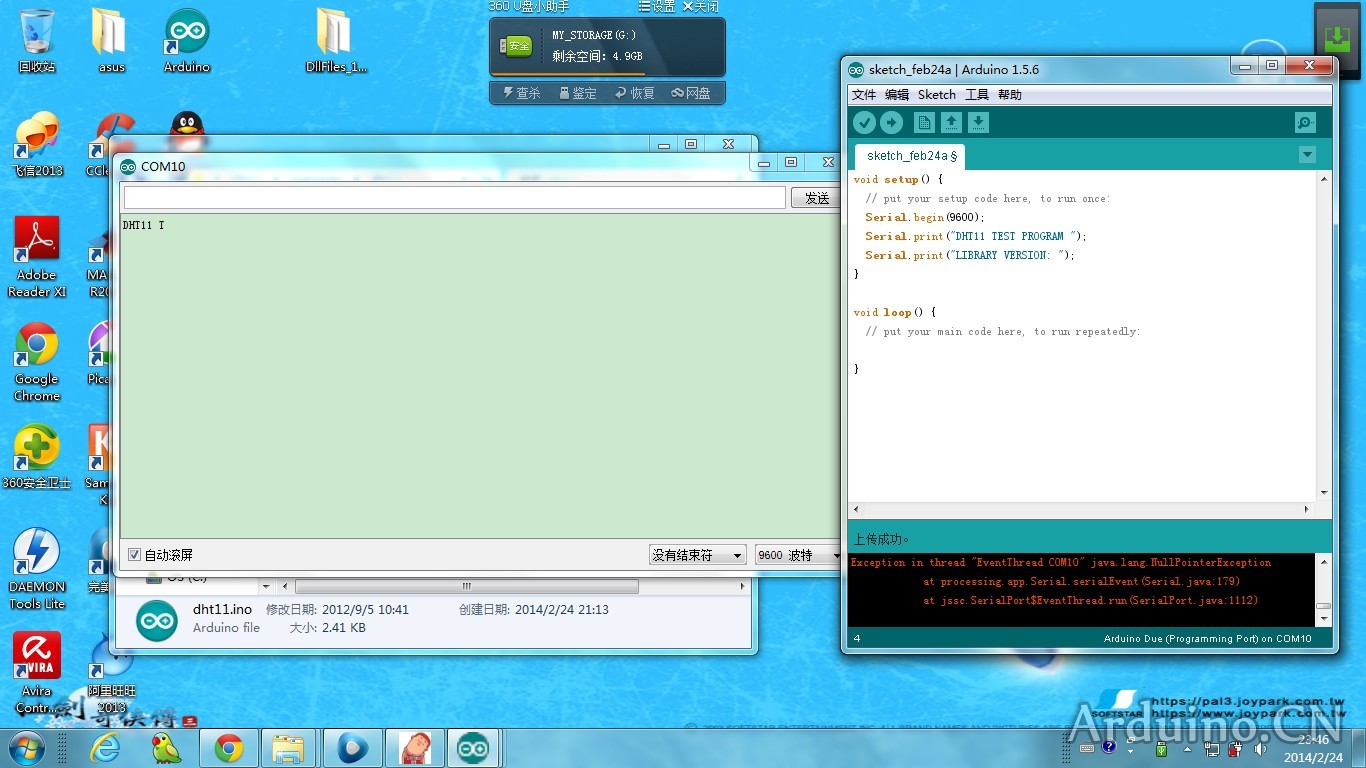The height and width of the screenshot is (768, 1366).
Task: Click the code editor vertical scrollbar up arrow
Action: pos(1324,179)
